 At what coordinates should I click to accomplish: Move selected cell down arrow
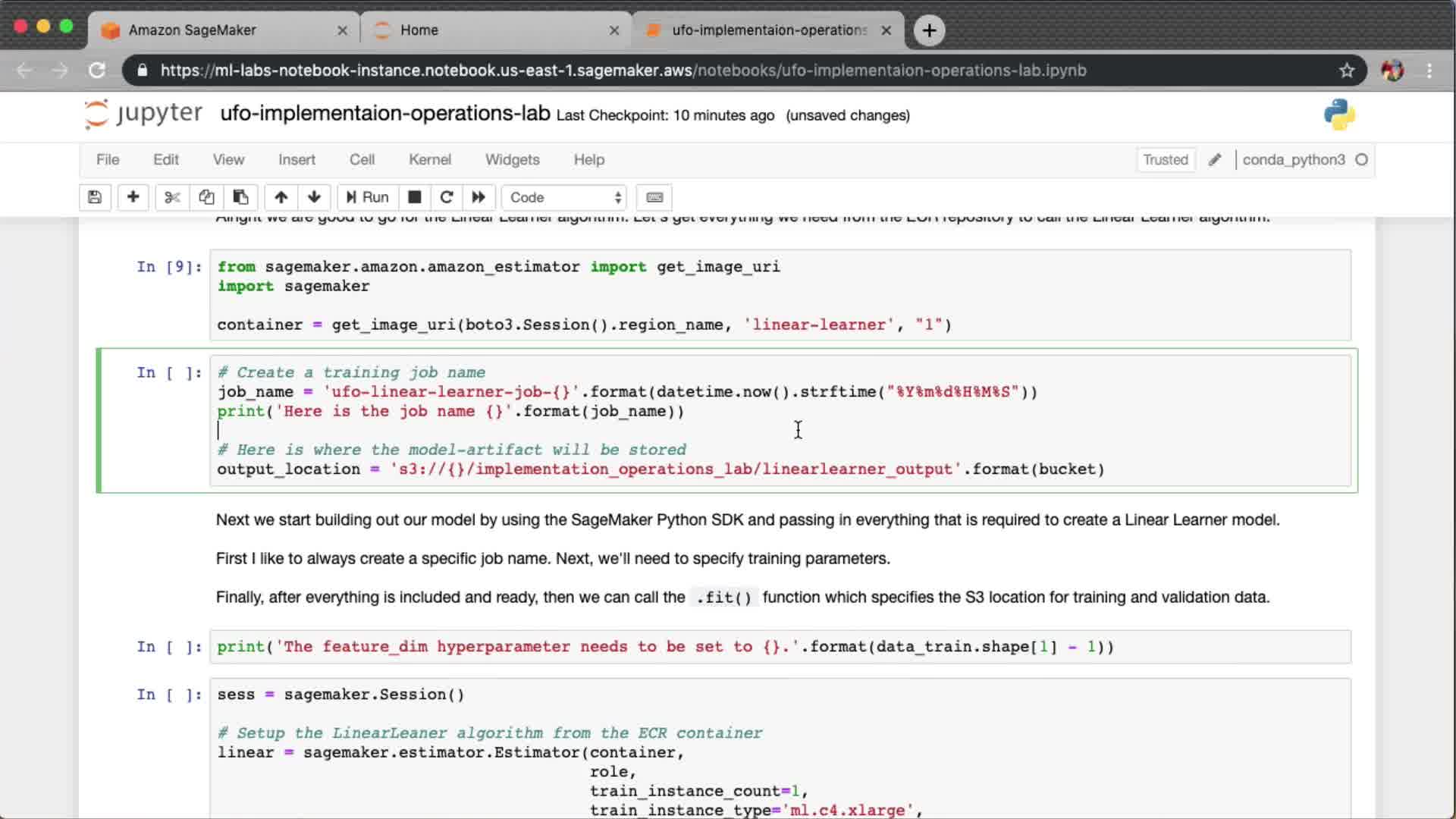314,197
